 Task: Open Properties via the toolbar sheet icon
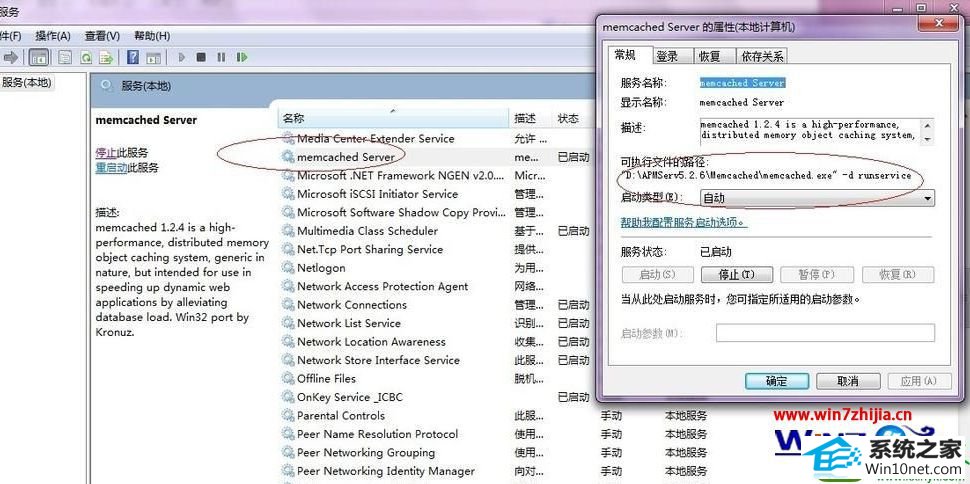[64, 58]
